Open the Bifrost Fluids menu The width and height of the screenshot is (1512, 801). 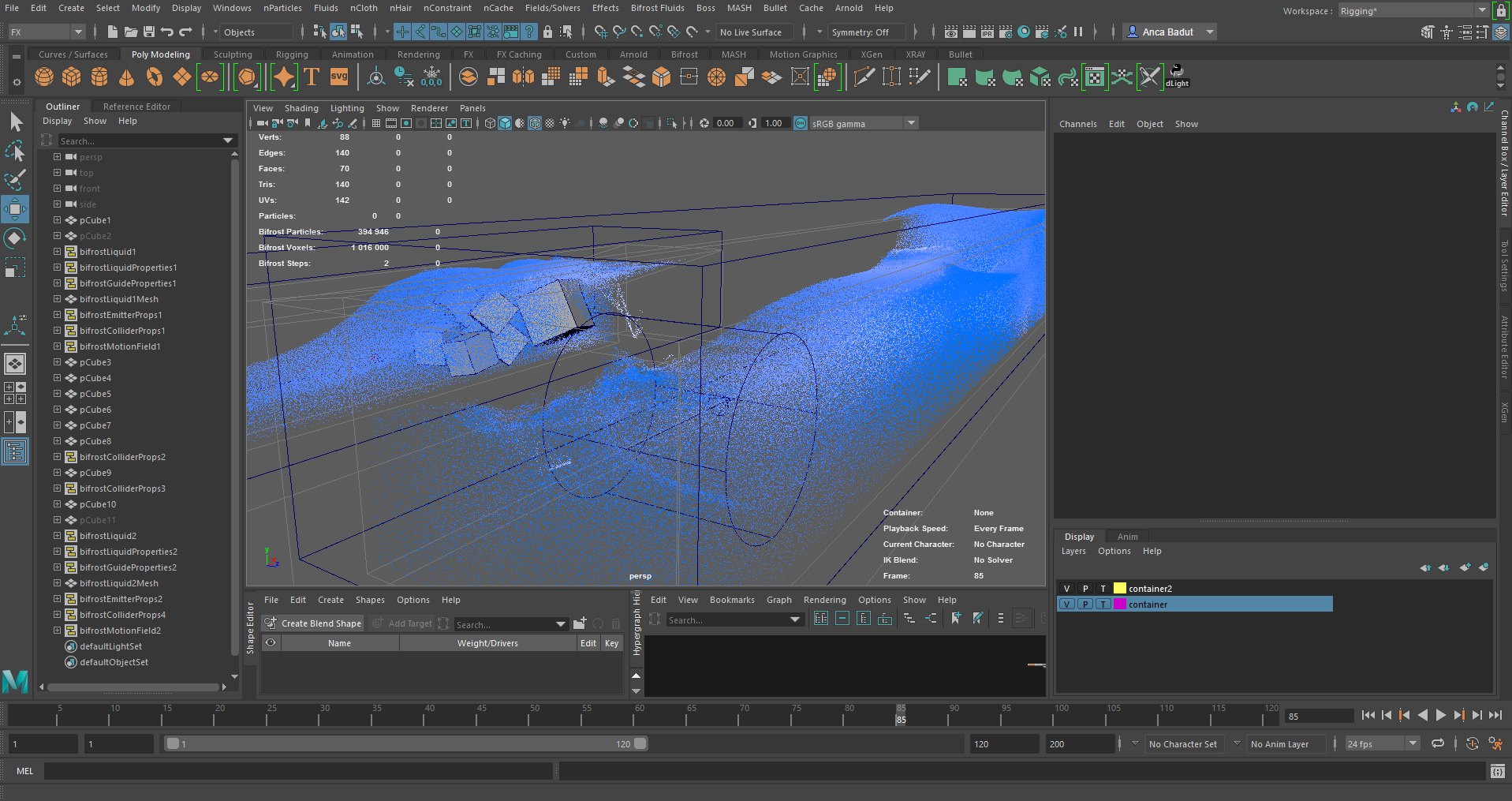(x=657, y=8)
